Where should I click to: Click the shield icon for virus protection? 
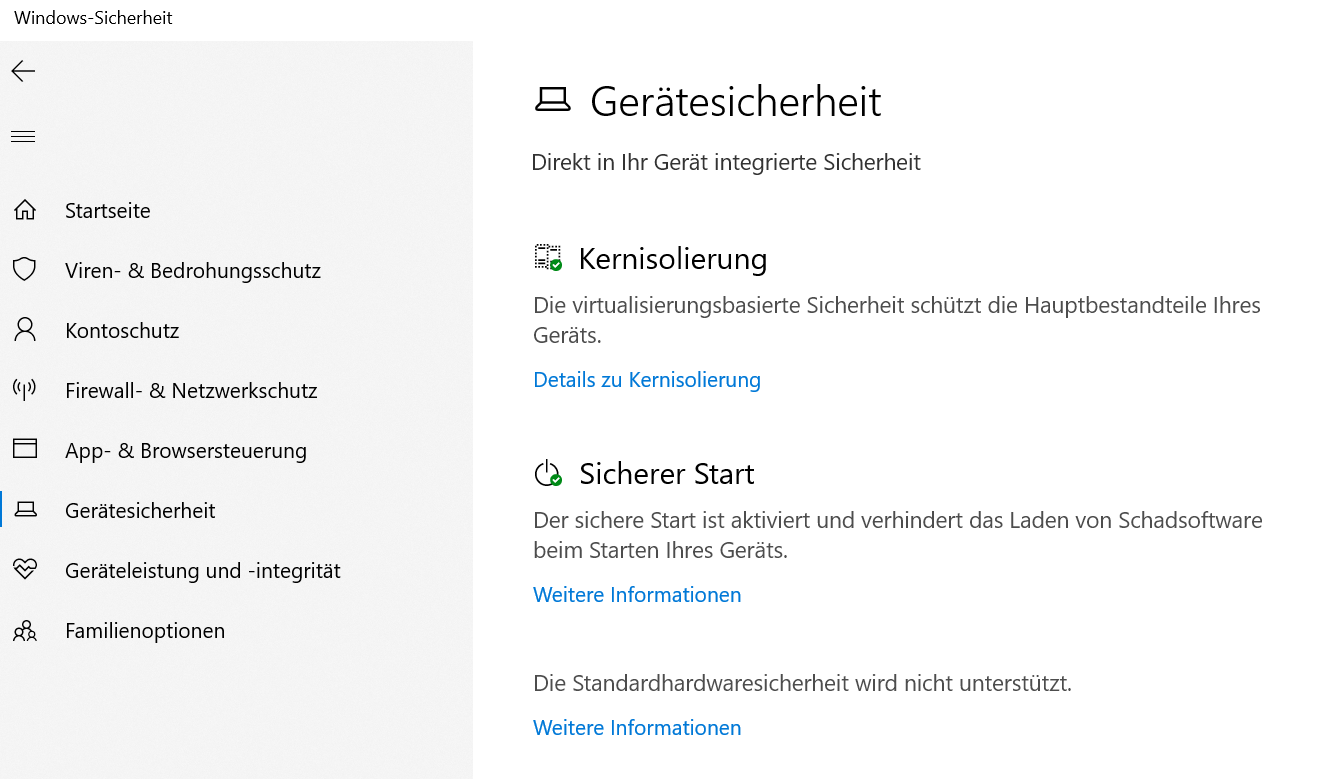point(25,270)
